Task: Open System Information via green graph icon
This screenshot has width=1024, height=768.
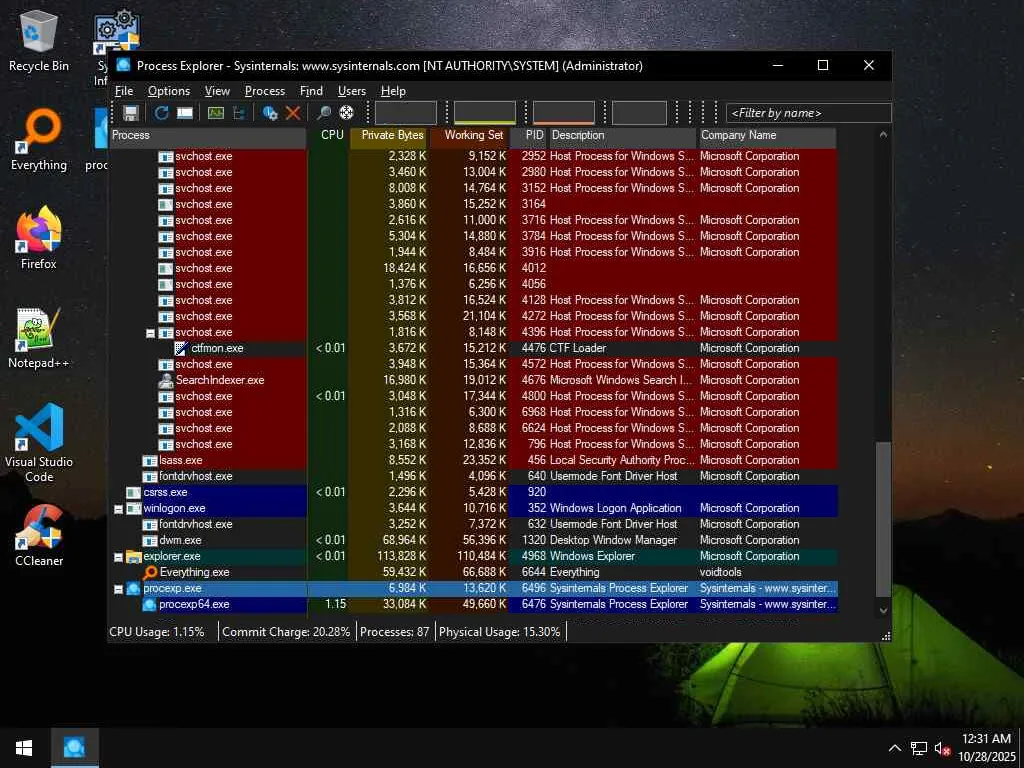Action: 216,113
